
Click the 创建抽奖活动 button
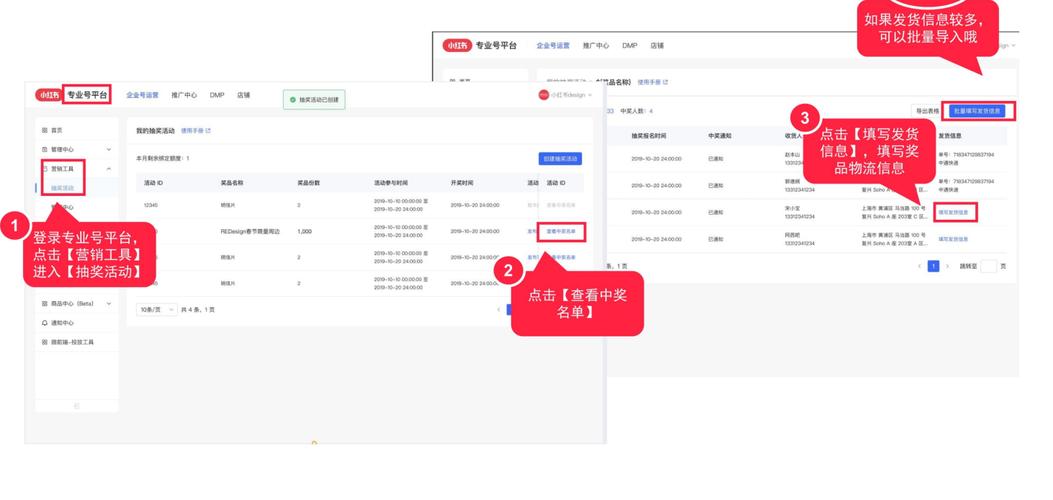point(560,159)
